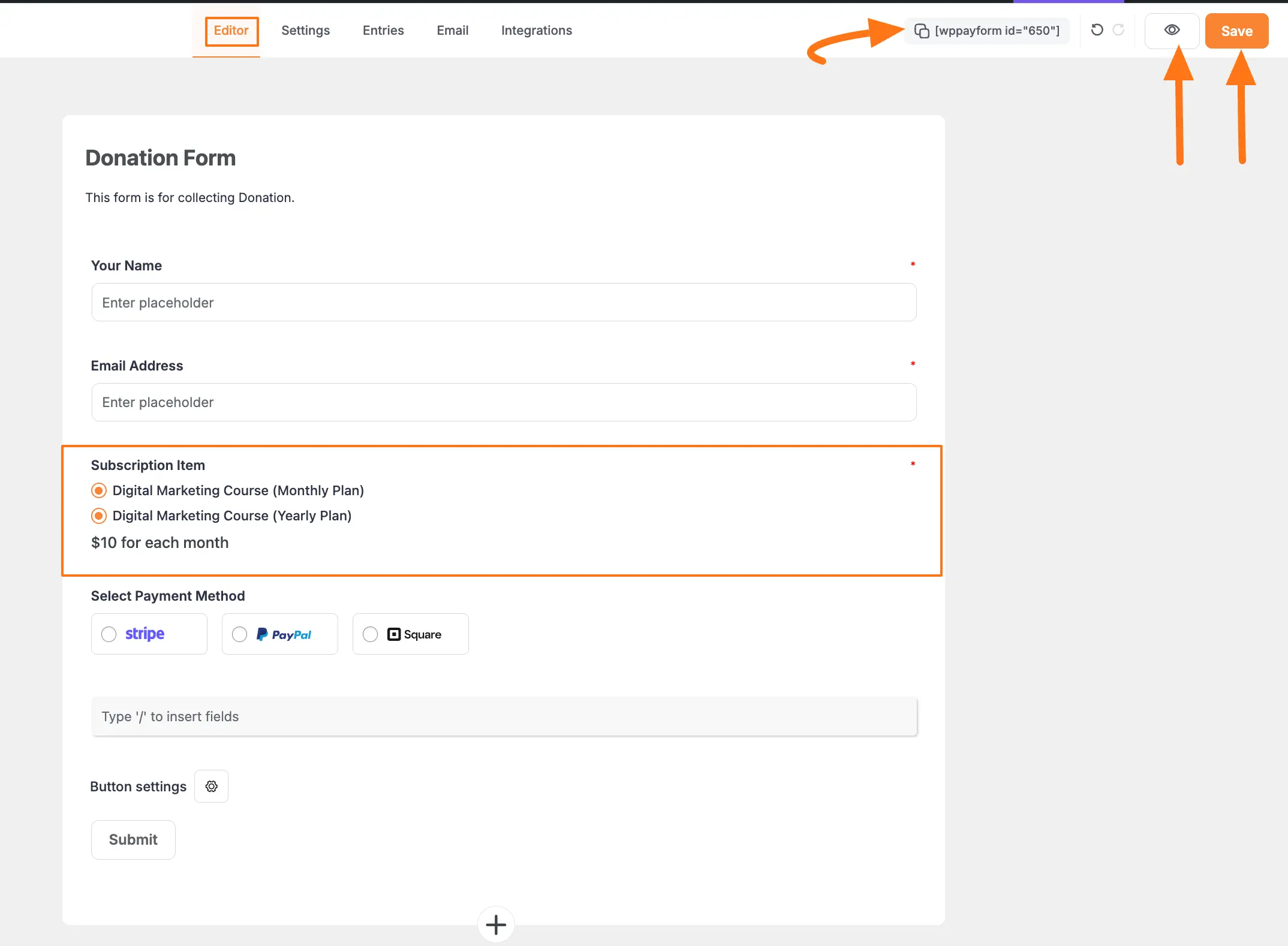Screen dimensions: 1288x946
Task: Click the insert fields text area
Action: coord(504,716)
